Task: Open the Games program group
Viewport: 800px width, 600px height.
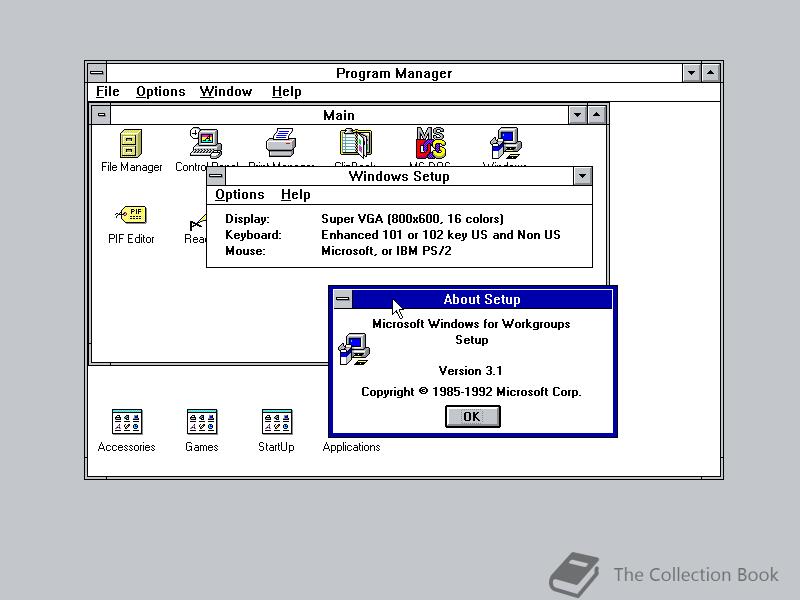Action: (x=202, y=422)
